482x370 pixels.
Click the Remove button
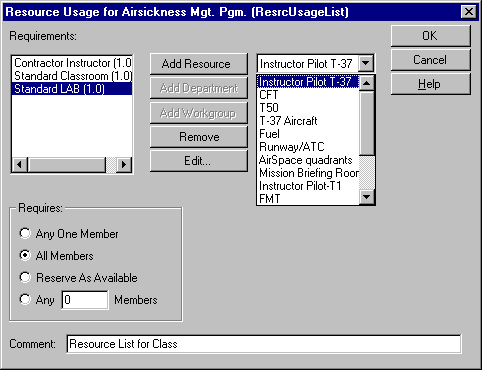[199, 137]
